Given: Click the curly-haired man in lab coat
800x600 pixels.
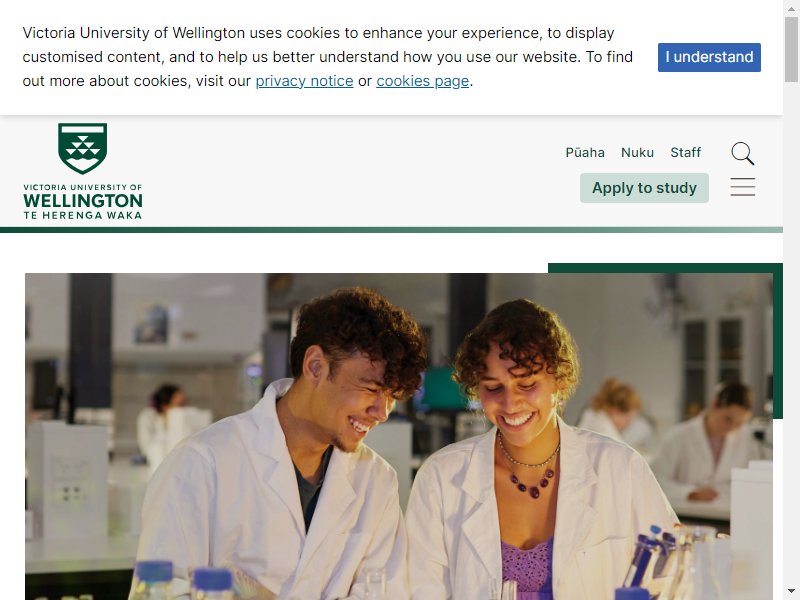Looking at the screenshot, I should [x=286, y=446].
